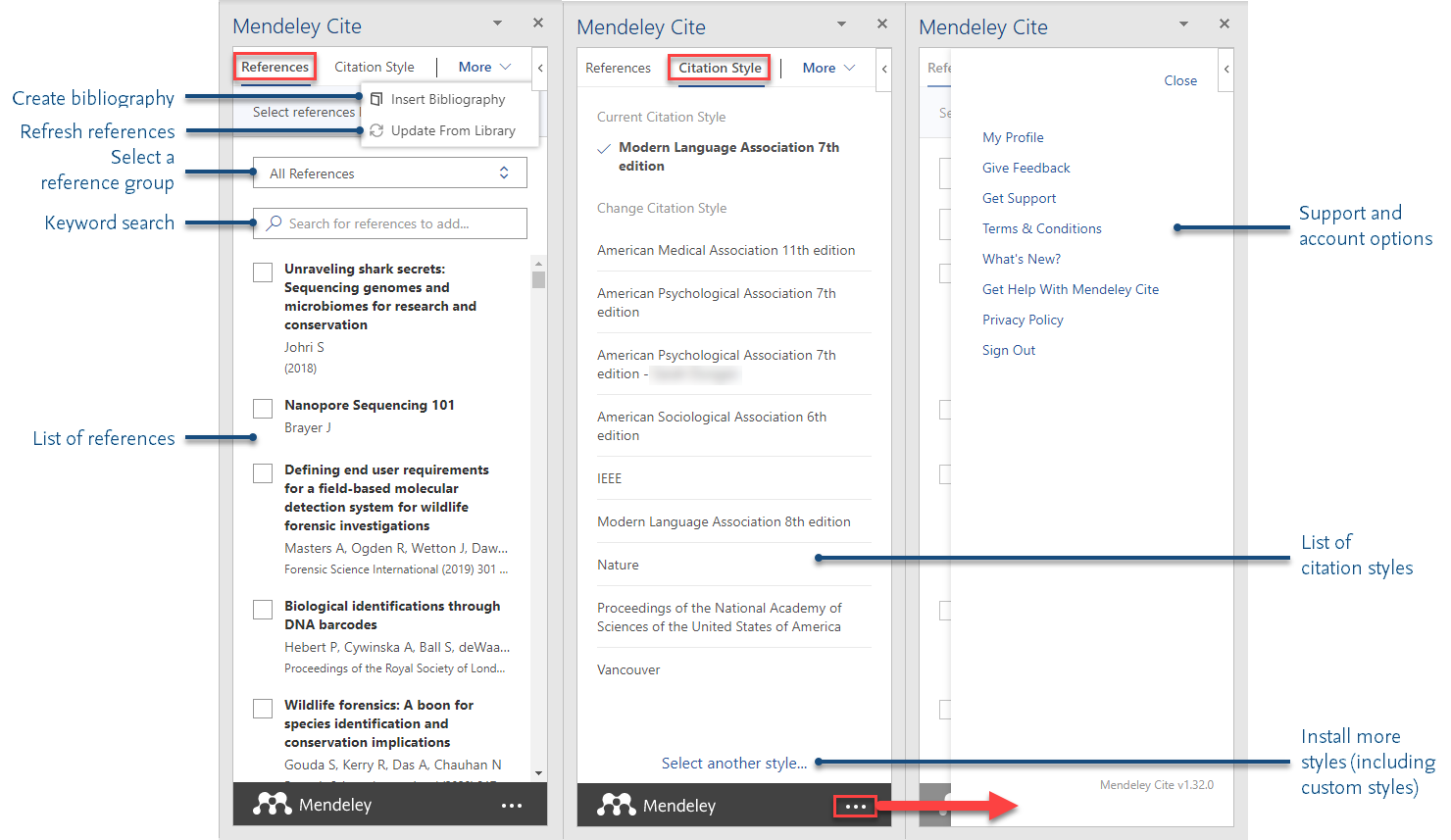Open References tab in middle panel
The height and width of the screenshot is (840, 1451).
click(618, 68)
